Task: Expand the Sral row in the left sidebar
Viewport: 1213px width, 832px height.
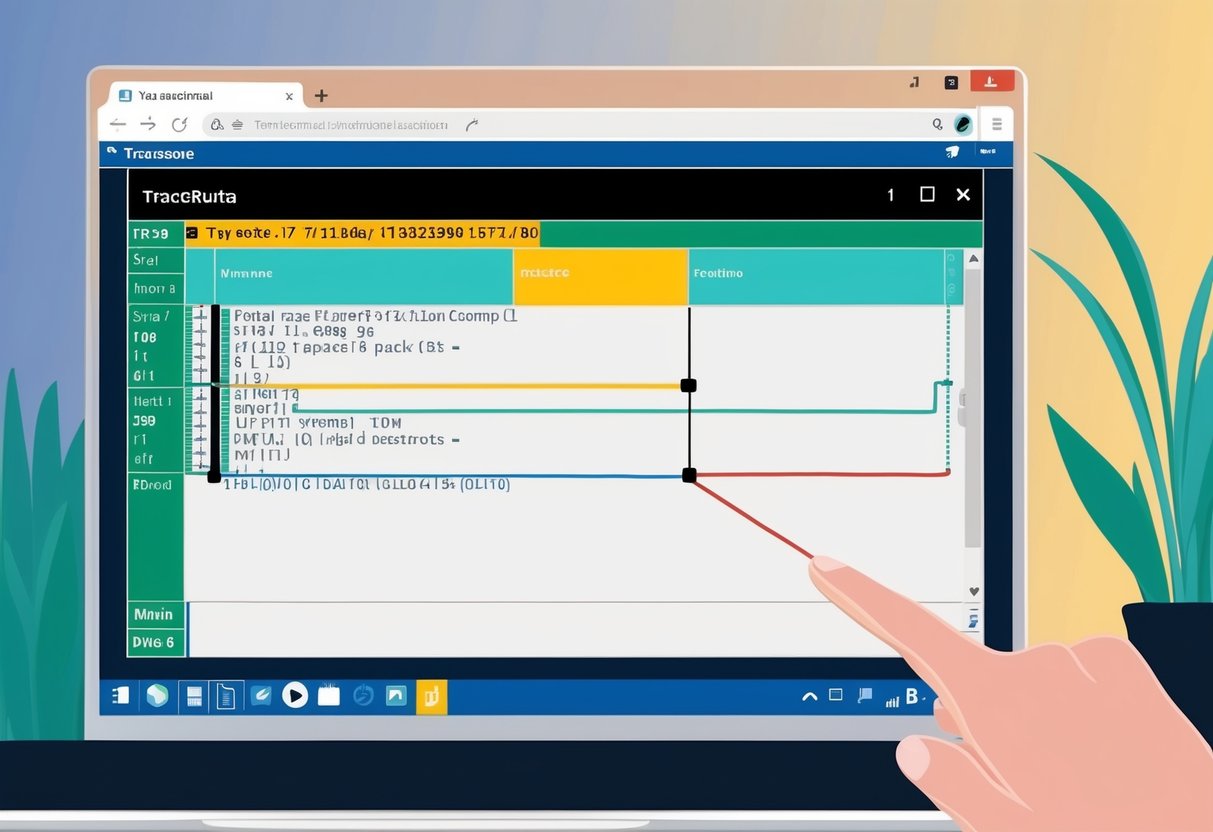Action: [155, 259]
